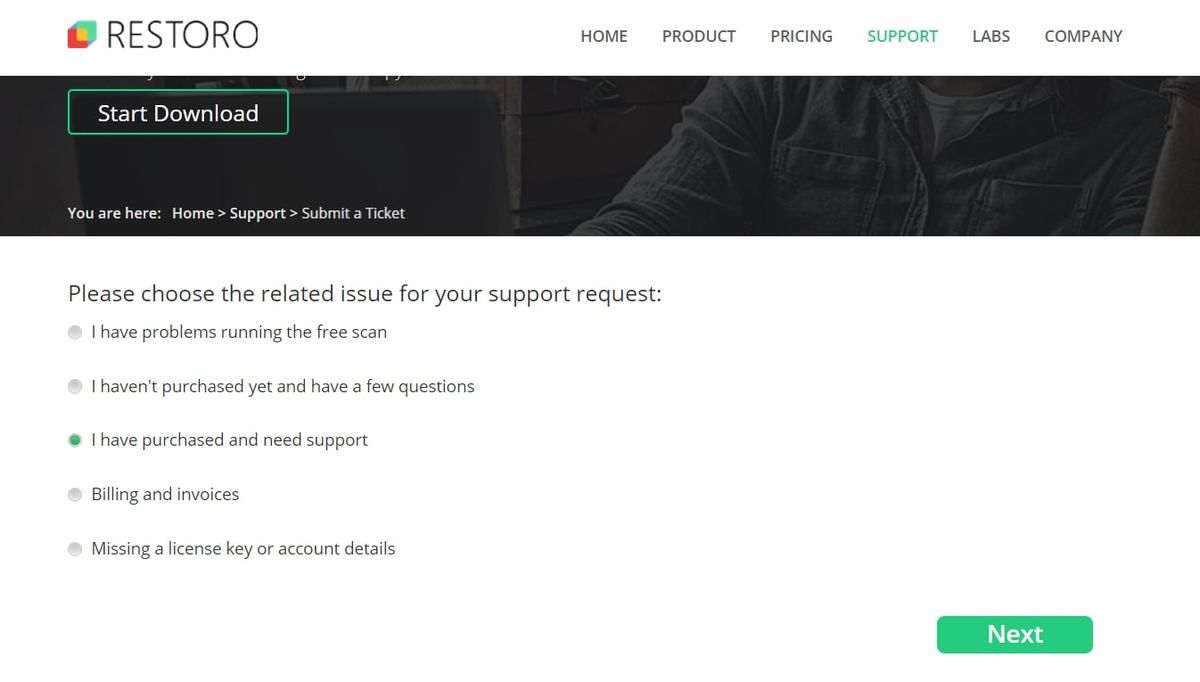Open the LABS menu item
1200x682 pixels.
pyautogui.click(x=991, y=36)
